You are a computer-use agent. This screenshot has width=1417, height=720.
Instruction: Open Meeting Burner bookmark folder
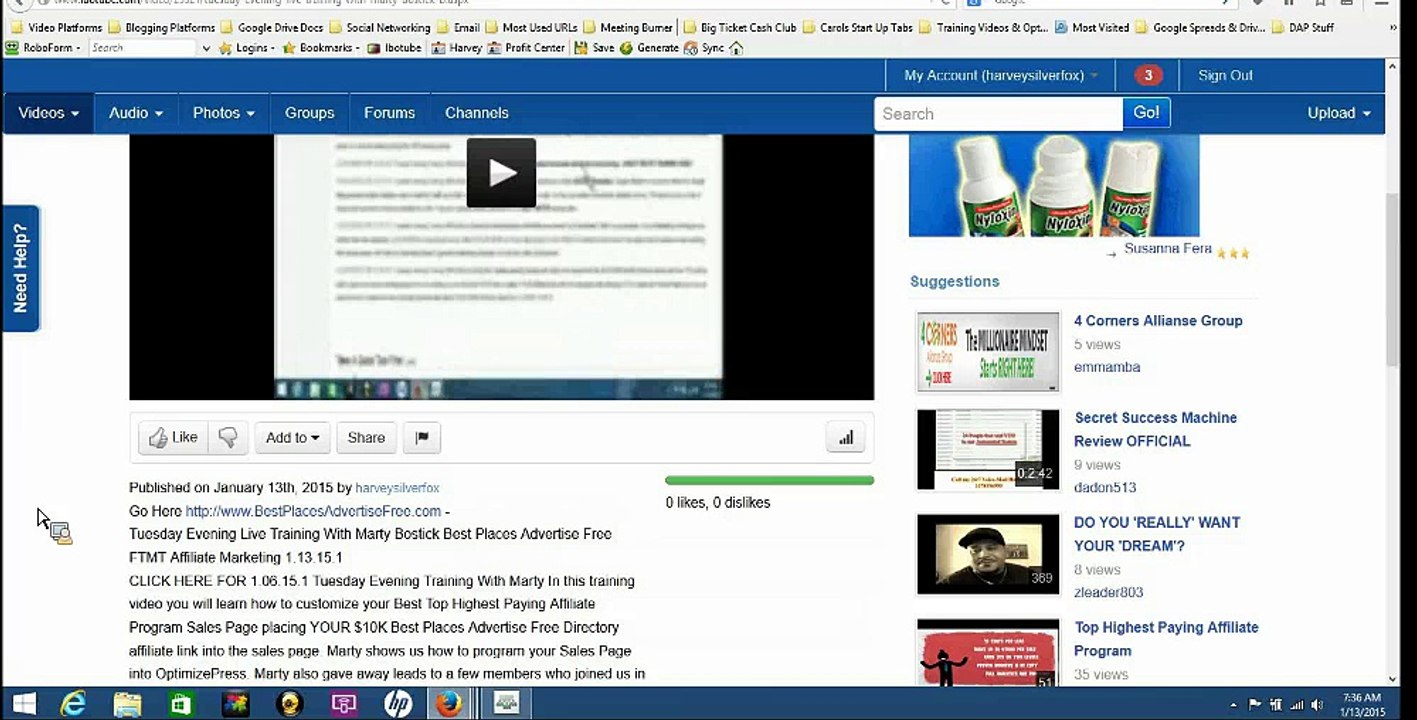[x=627, y=28]
